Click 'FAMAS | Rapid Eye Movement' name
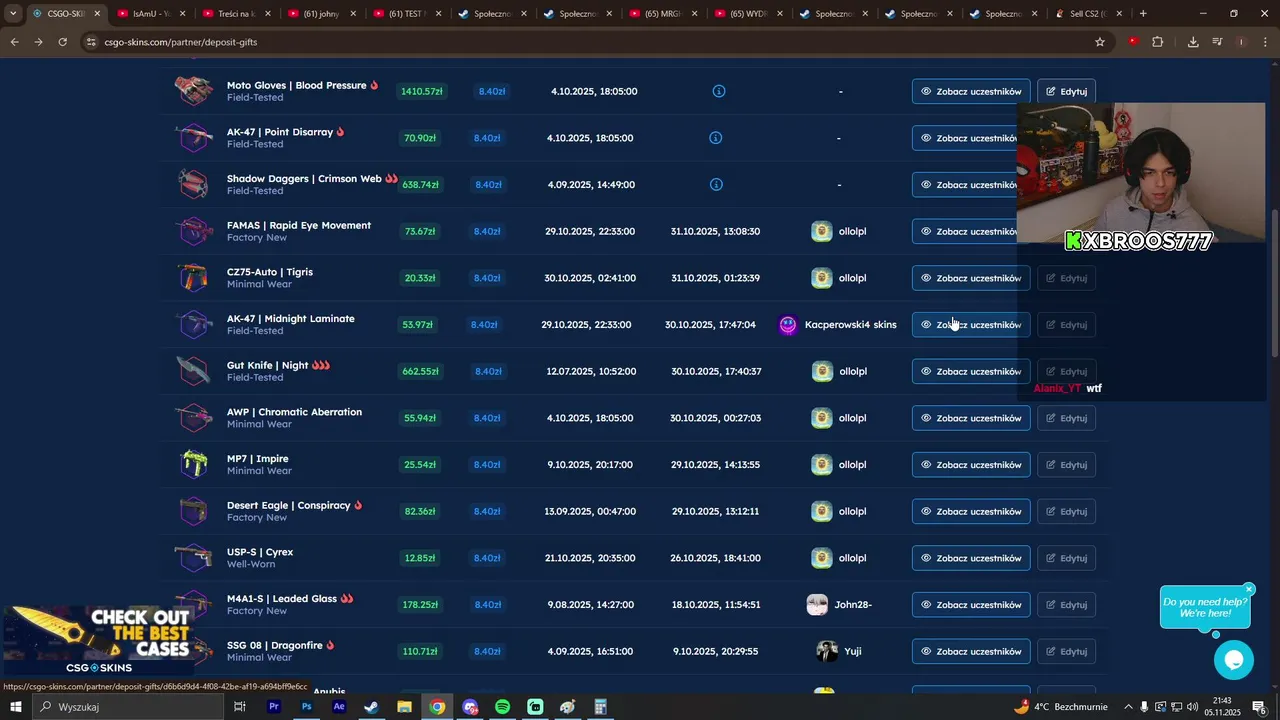The image size is (1280, 720). (x=298, y=225)
